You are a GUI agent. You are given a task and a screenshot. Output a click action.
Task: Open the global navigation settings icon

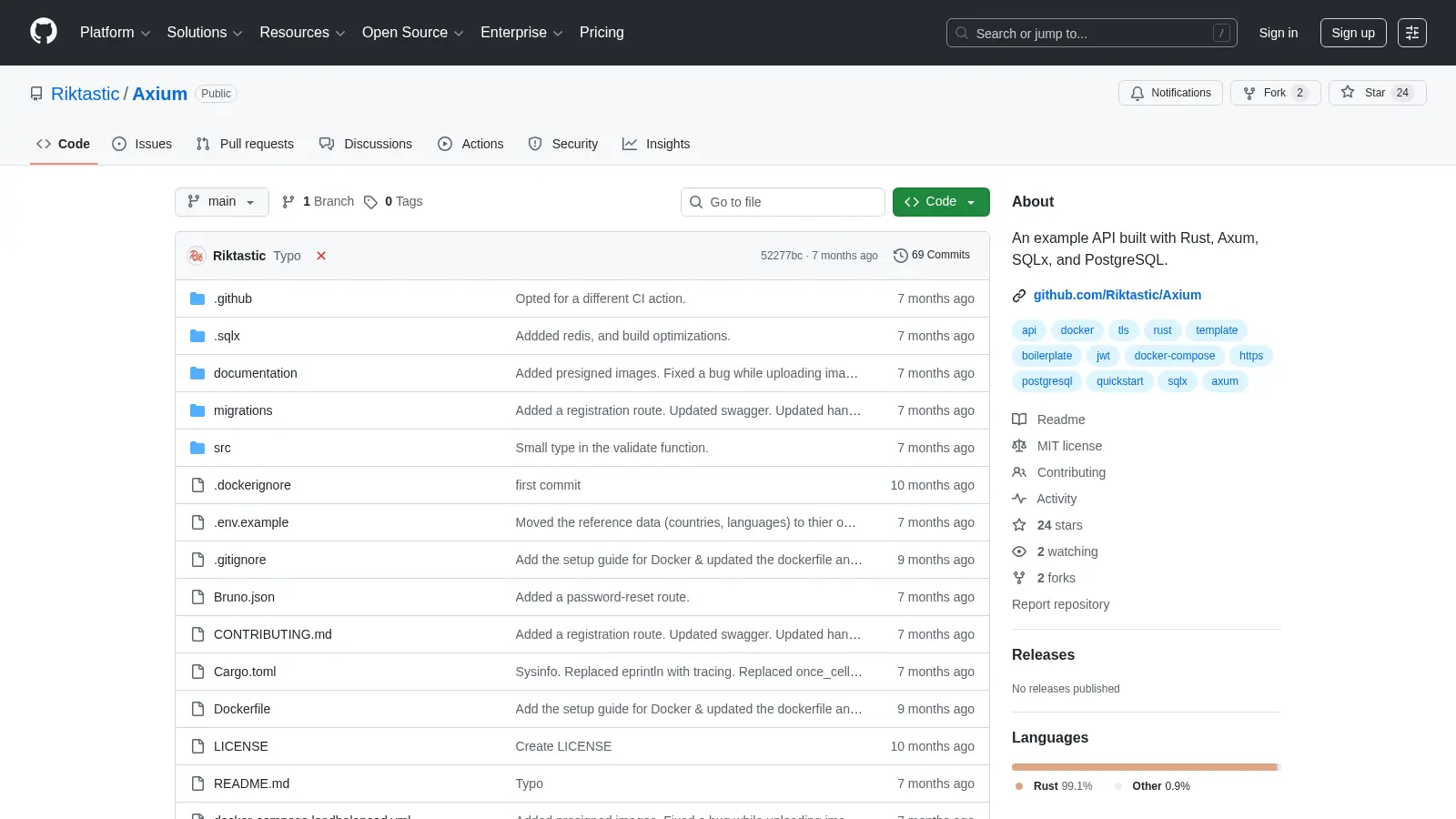(x=1412, y=33)
